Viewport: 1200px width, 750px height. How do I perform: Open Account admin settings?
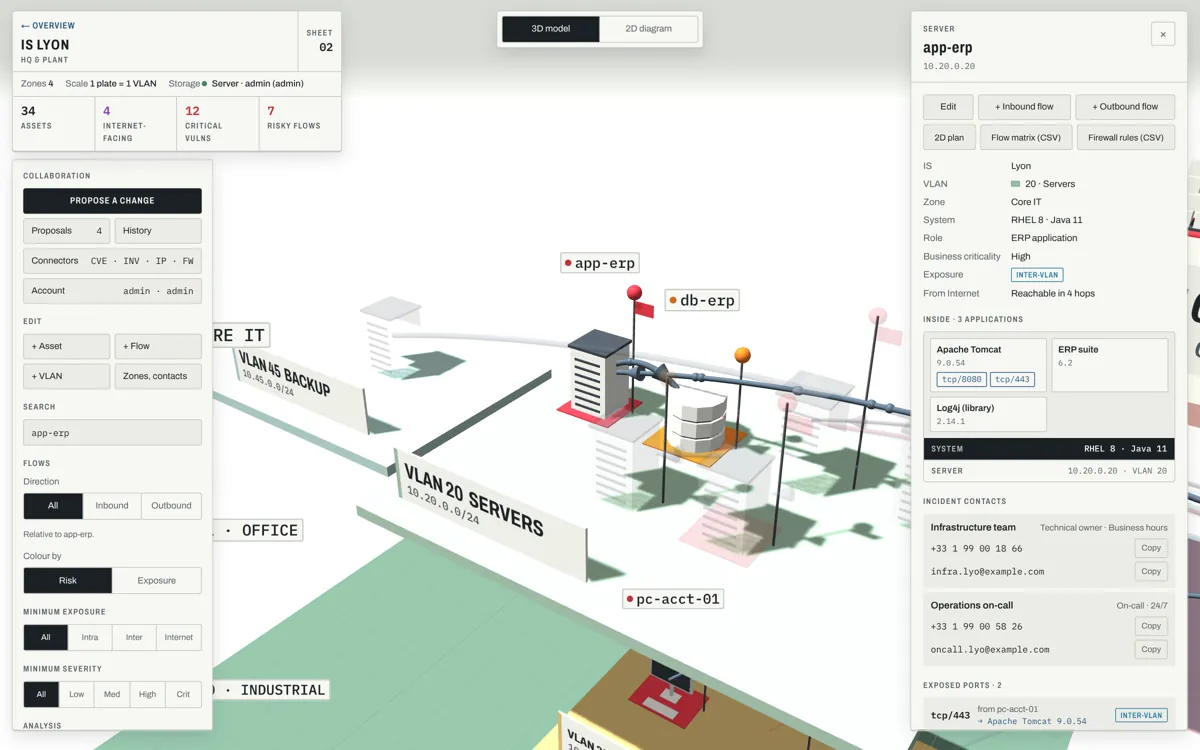112,291
